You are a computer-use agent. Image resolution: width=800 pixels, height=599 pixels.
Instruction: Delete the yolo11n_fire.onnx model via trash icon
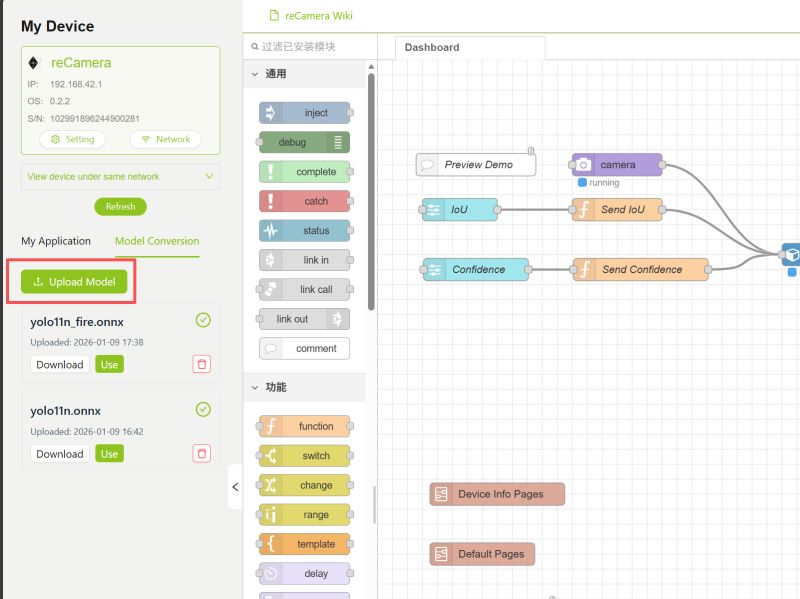[x=202, y=365]
